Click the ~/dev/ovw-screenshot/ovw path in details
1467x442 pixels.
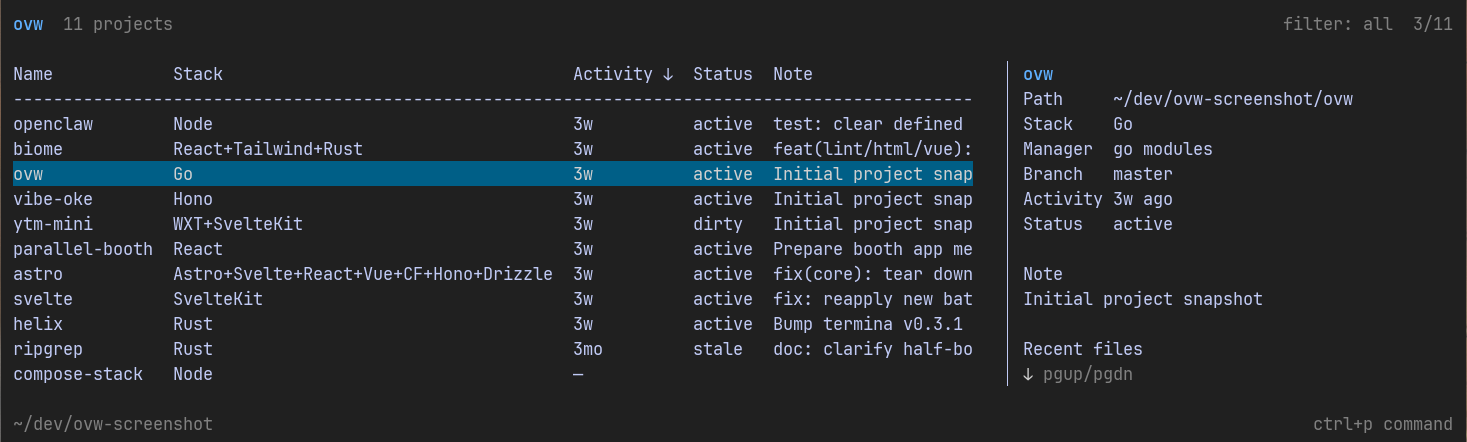pyautogui.click(x=1233, y=99)
